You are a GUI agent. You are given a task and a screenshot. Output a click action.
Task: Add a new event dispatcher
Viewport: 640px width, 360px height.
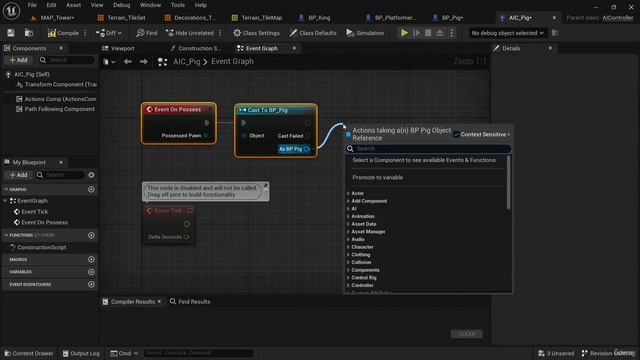[91, 284]
